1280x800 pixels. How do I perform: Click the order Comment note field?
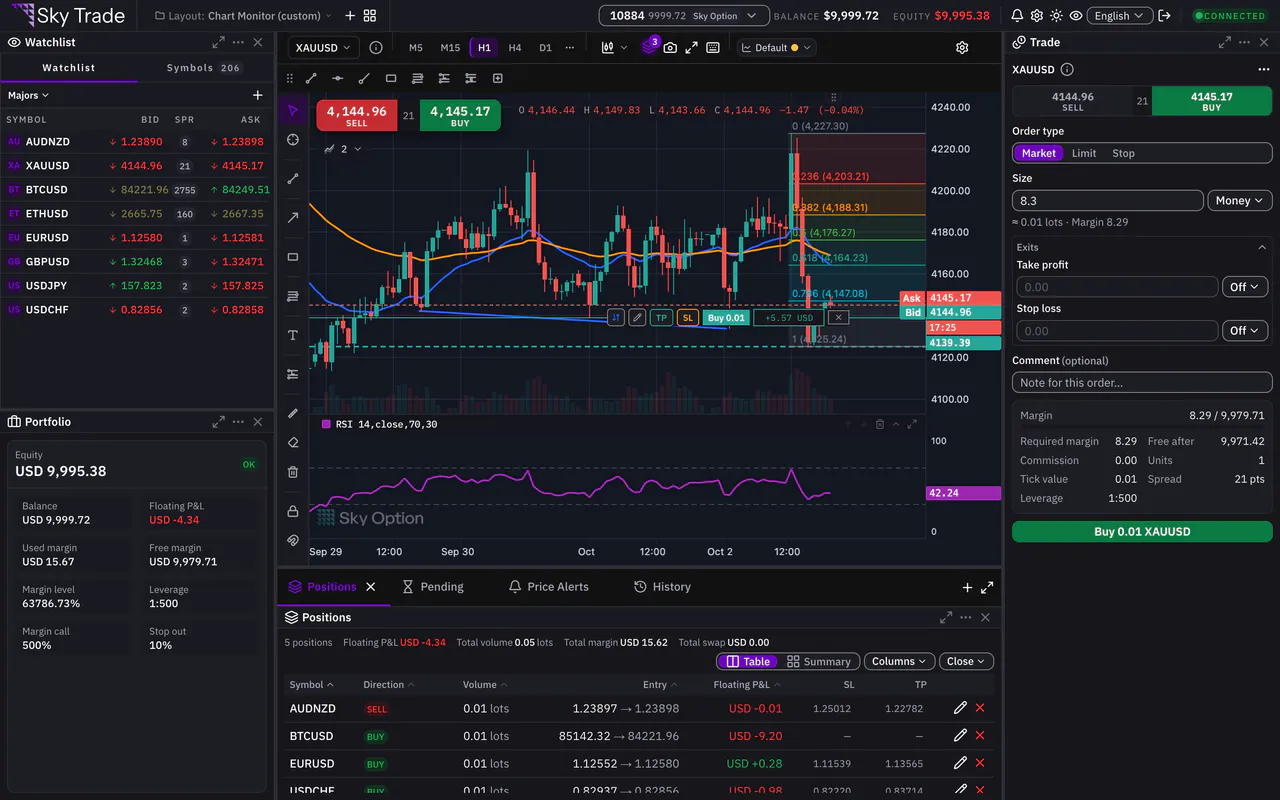click(x=1142, y=382)
